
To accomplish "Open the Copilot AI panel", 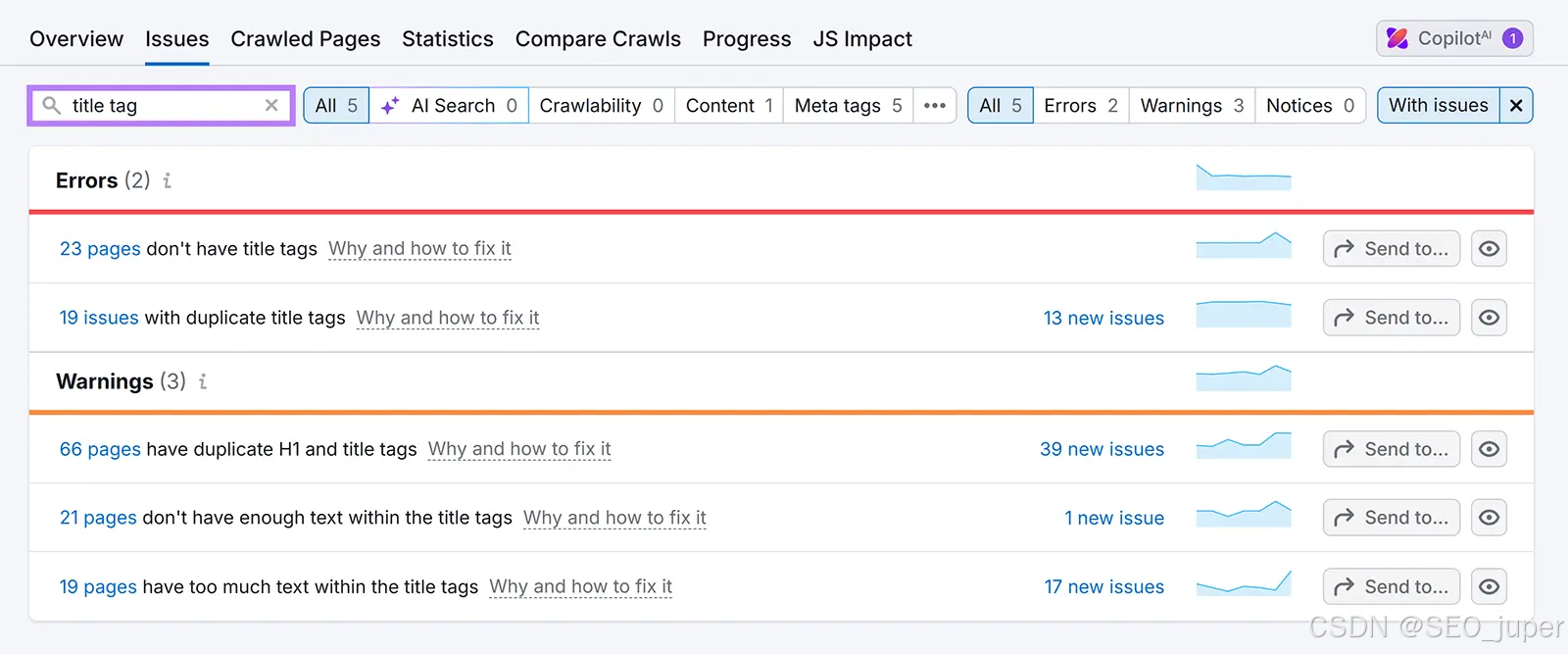I will pos(1454,38).
